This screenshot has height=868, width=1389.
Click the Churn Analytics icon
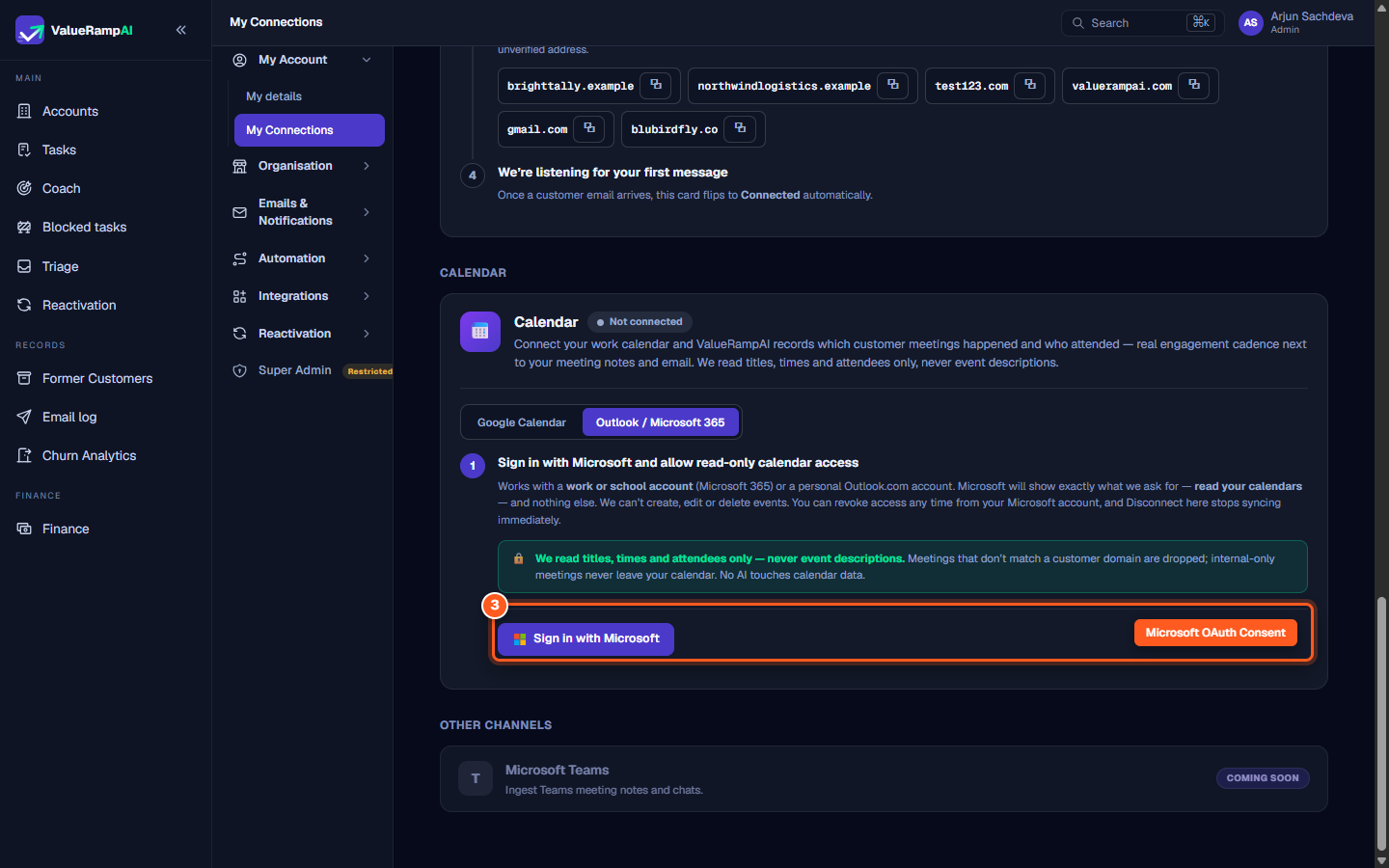[24, 455]
